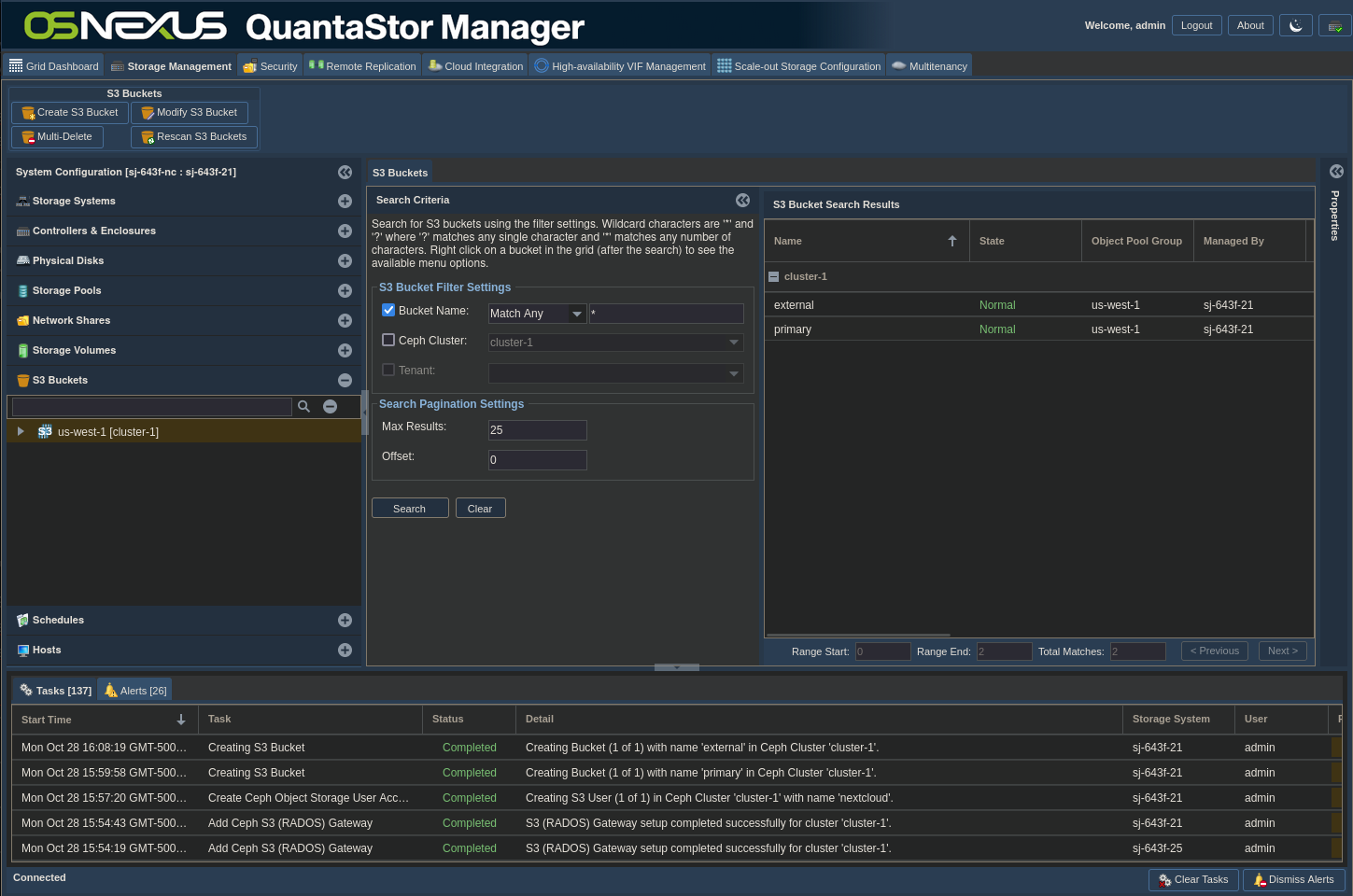The width and height of the screenshot is (1353, 896).
Task: Click the Logout button
Action: [x=1196, y=26]
